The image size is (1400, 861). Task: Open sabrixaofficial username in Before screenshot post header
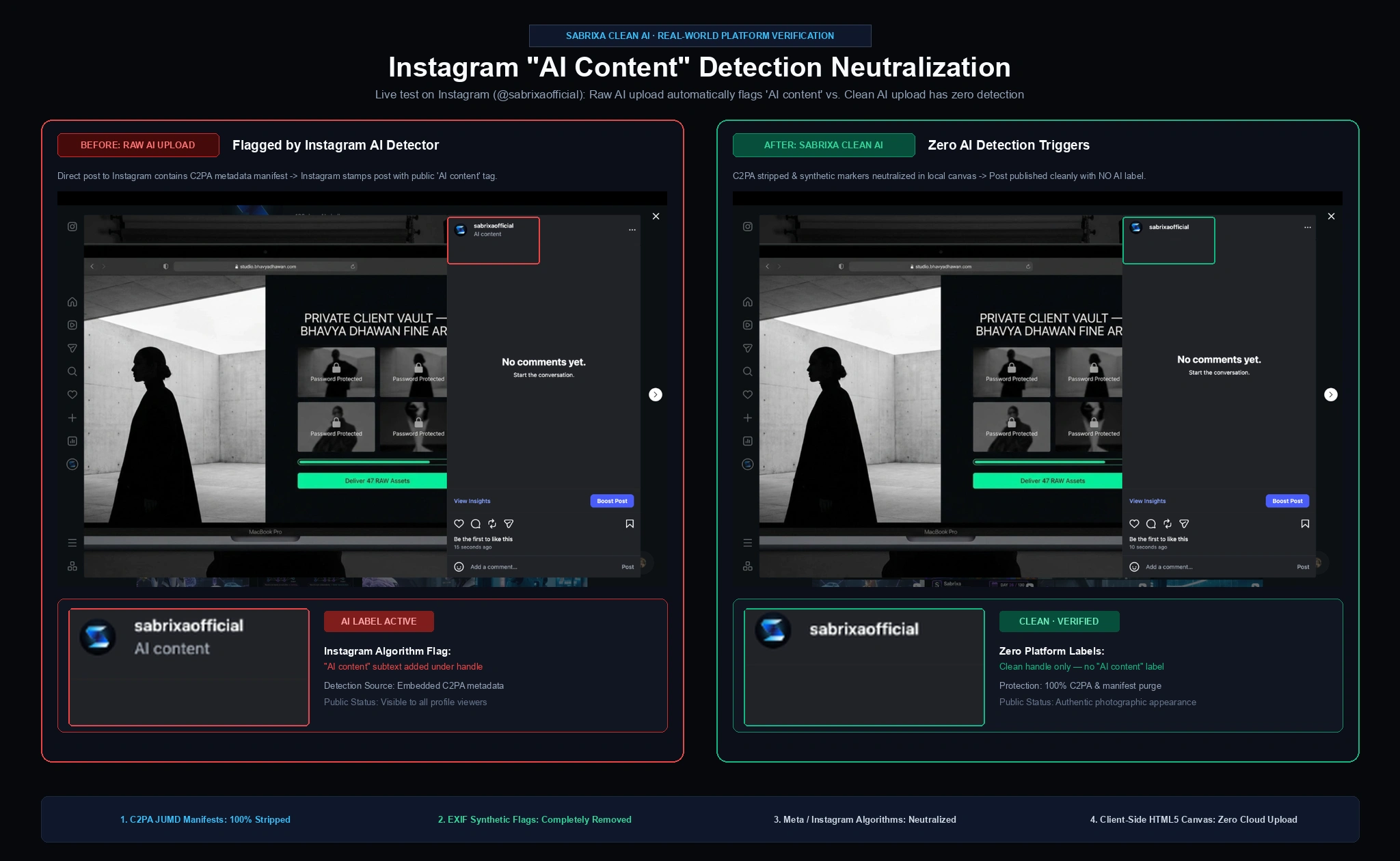(x=494, y=225)
